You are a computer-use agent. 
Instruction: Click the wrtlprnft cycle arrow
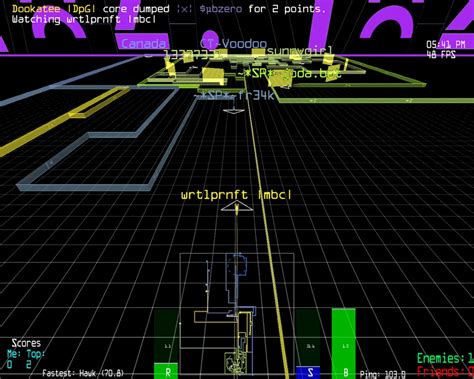tap(237, 207)
